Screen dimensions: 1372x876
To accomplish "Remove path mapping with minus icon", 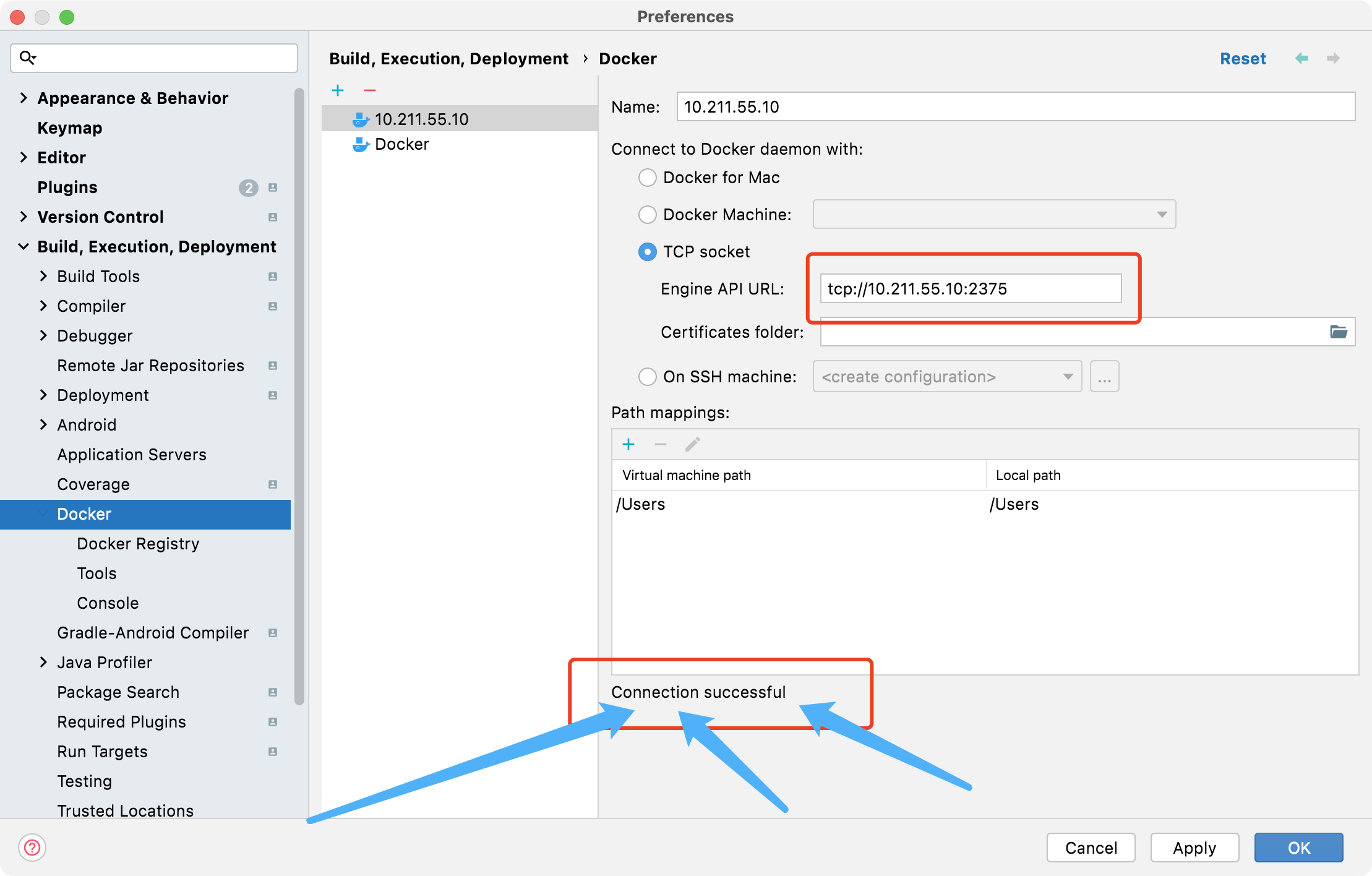I will (x=661, y=444).
